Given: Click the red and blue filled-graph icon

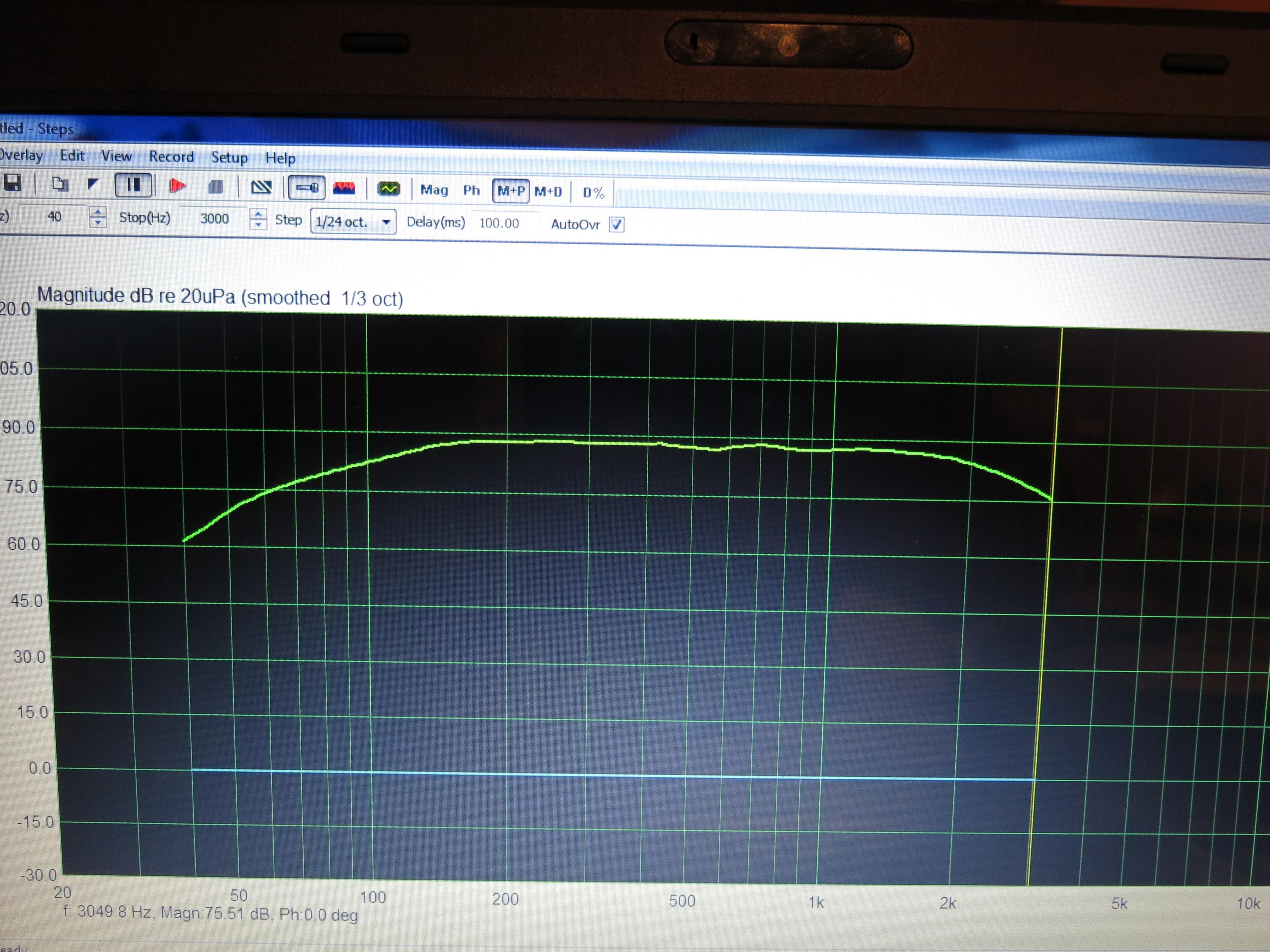Looking at the screenshot, I should [x=345, y=188].
